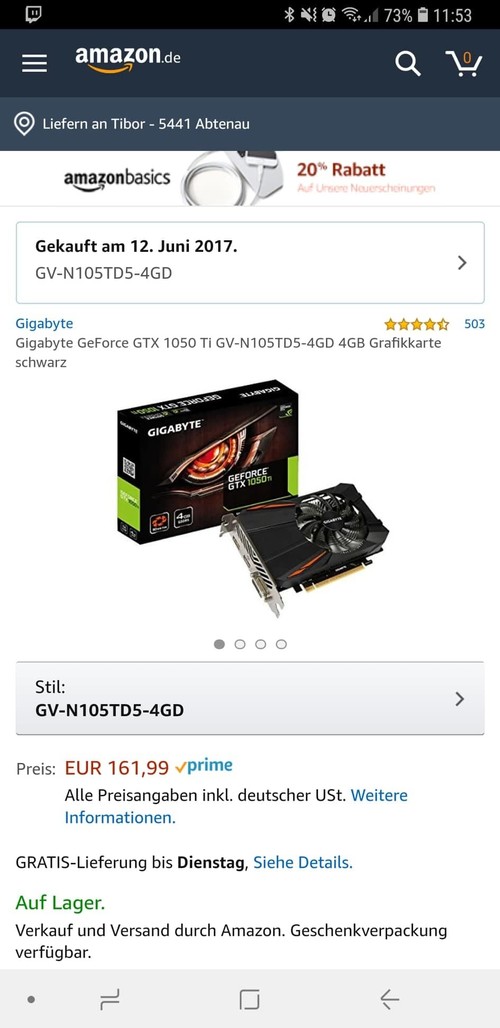
Task: Select the third image carousel dot
Action: coord(260,644)
